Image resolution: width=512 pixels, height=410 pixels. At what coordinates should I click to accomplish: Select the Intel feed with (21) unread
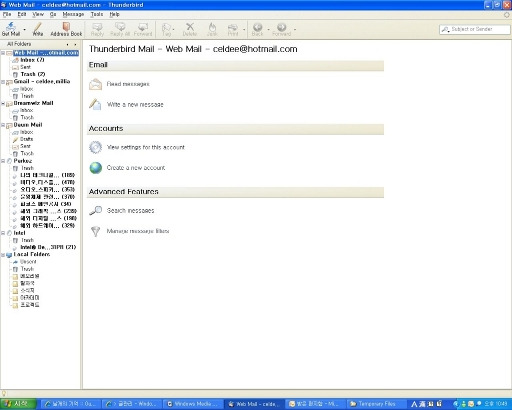click(48, 247)
